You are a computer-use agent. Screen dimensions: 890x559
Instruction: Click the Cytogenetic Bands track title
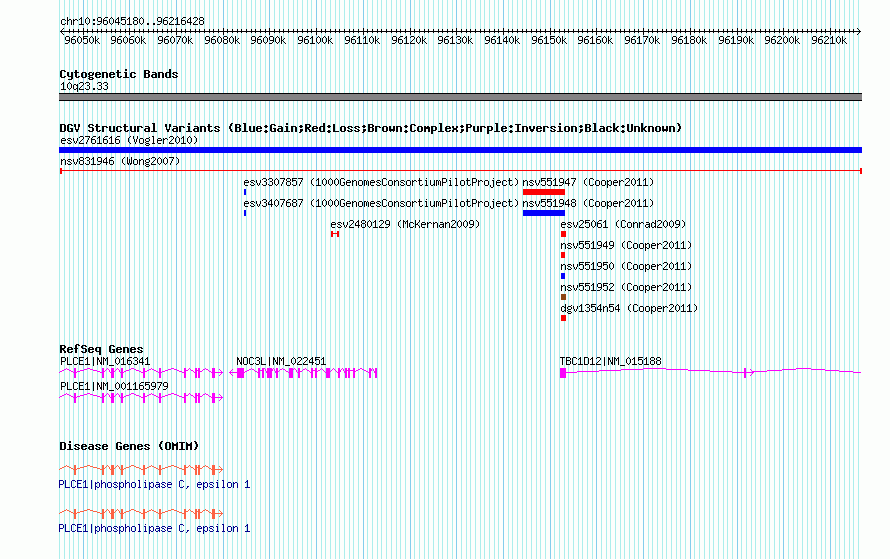pyautogui.click(x=119, y=74)
